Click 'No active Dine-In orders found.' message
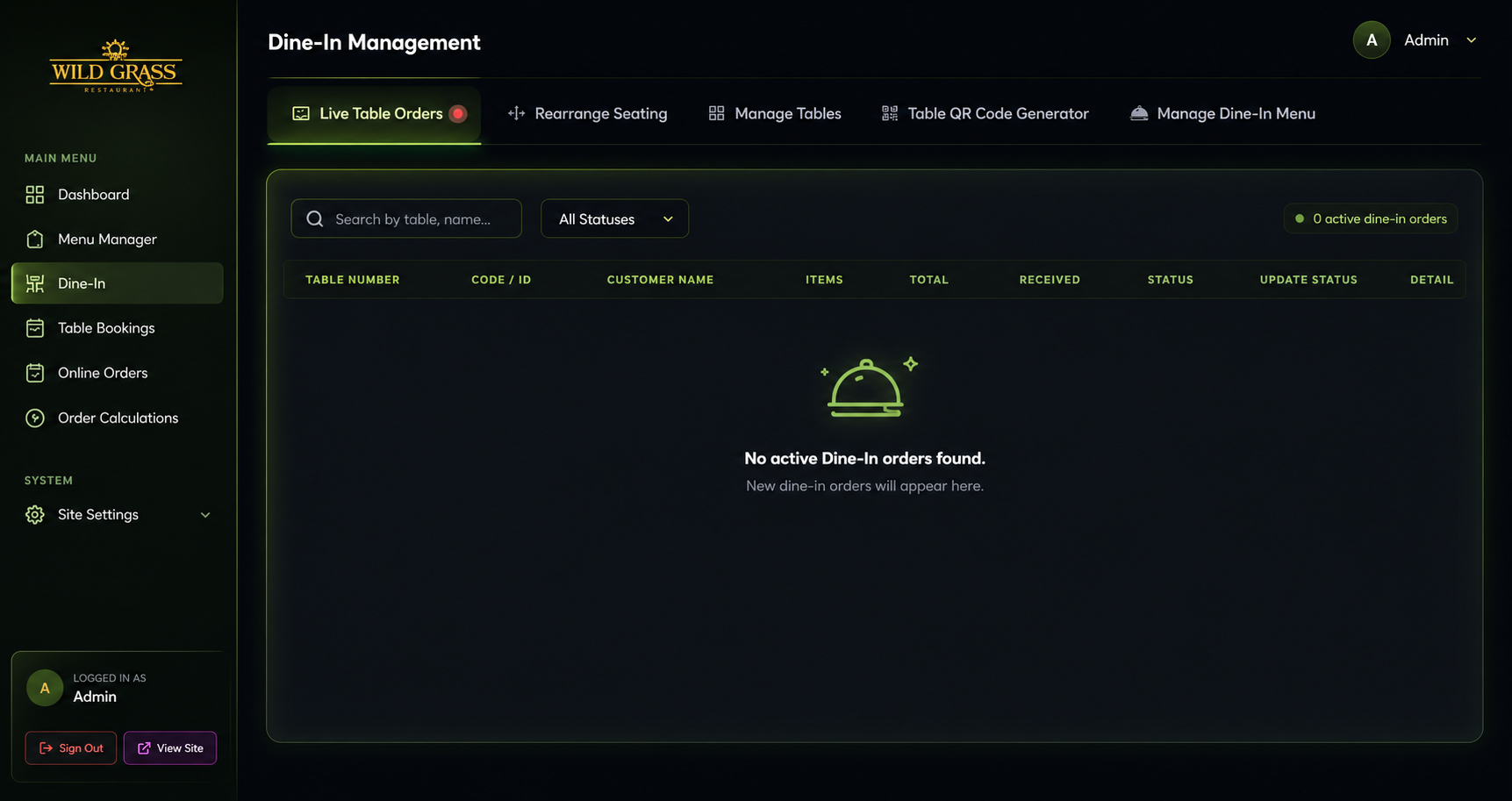This screenshot has width=1512, height=801. coord(865,458)
